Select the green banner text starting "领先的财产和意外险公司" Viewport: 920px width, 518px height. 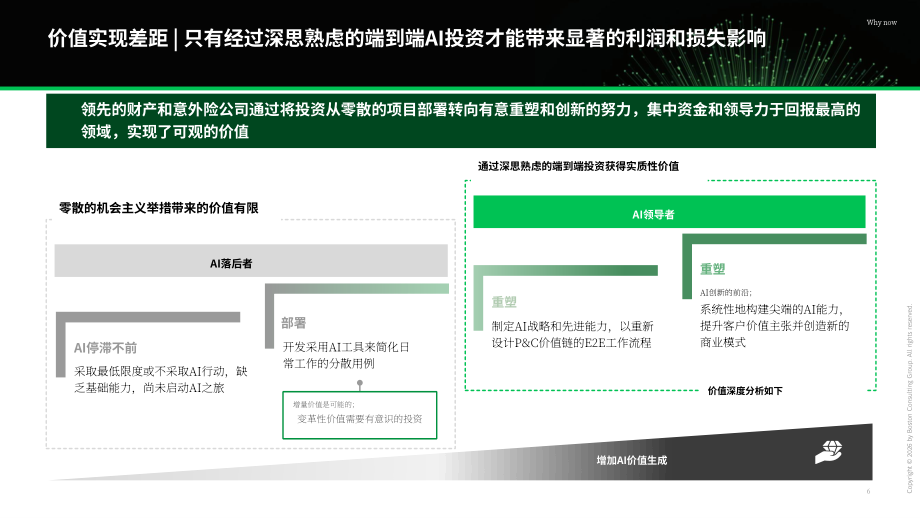[x=471, y=120]
